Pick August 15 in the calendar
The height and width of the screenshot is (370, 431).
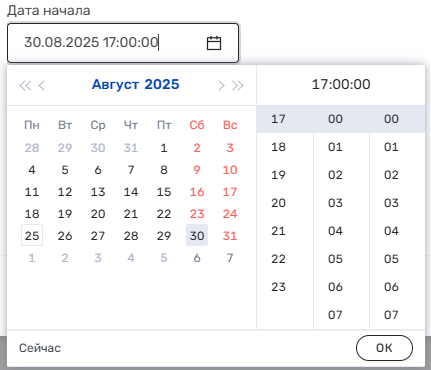click(x=164, y=191)
